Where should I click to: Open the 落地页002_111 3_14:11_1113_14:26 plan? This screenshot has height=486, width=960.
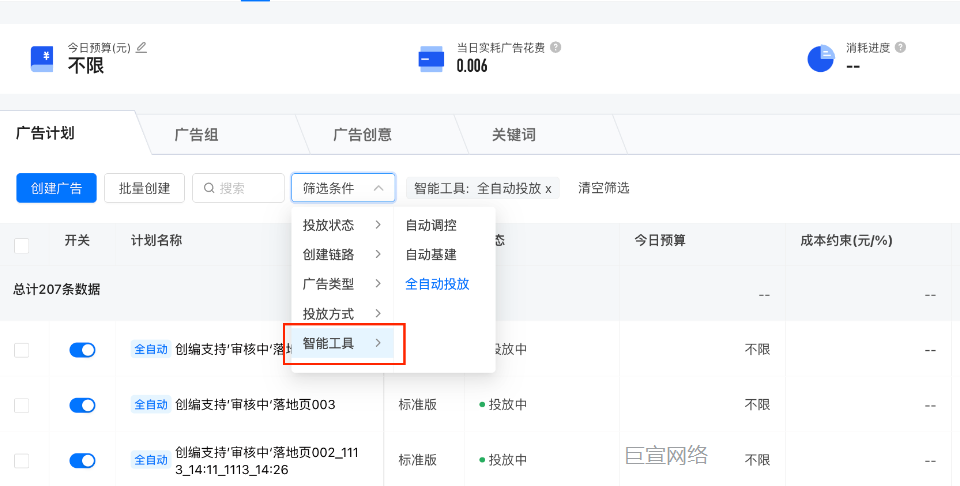pyautogui.click(x=266, y=461)
